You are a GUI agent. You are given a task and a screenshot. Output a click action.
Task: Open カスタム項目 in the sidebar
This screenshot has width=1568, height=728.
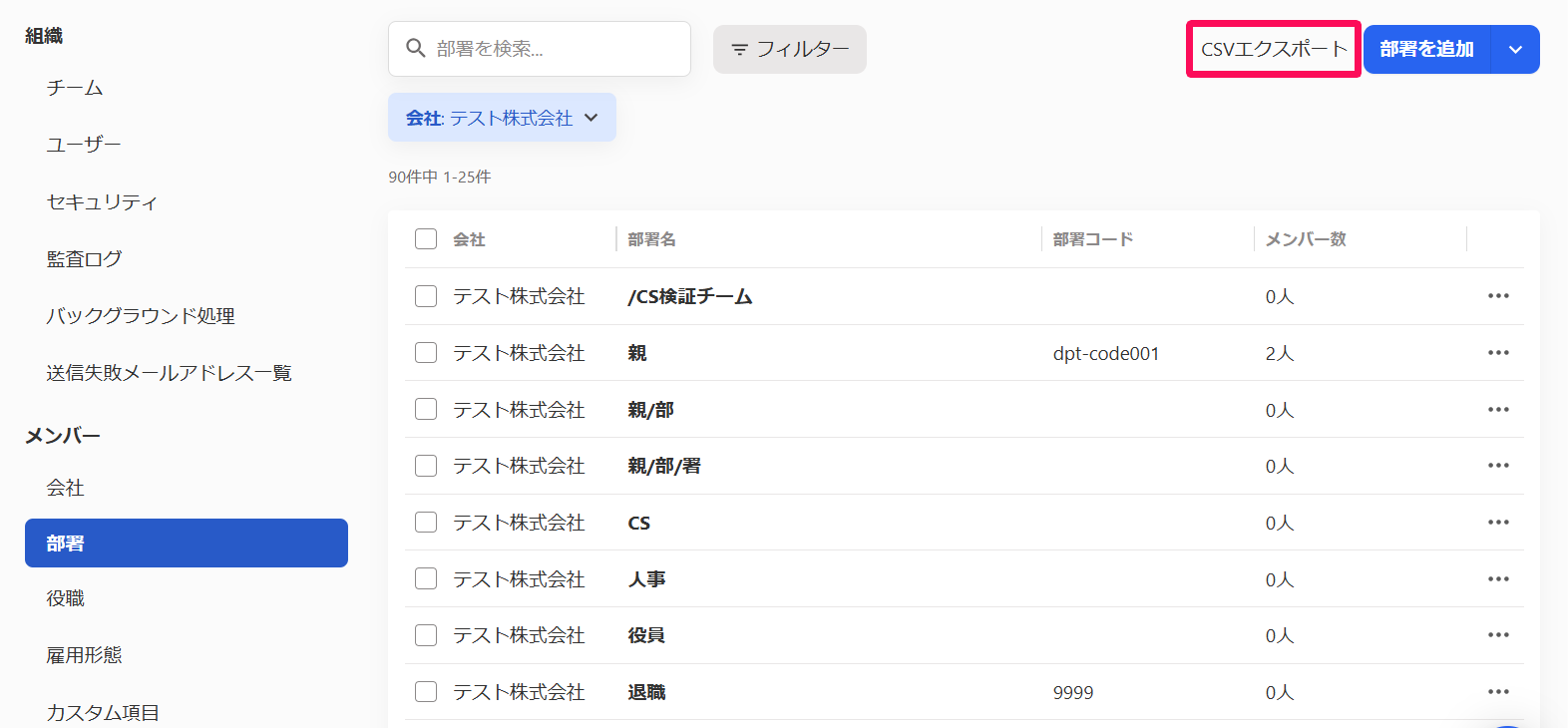(103, 712)
